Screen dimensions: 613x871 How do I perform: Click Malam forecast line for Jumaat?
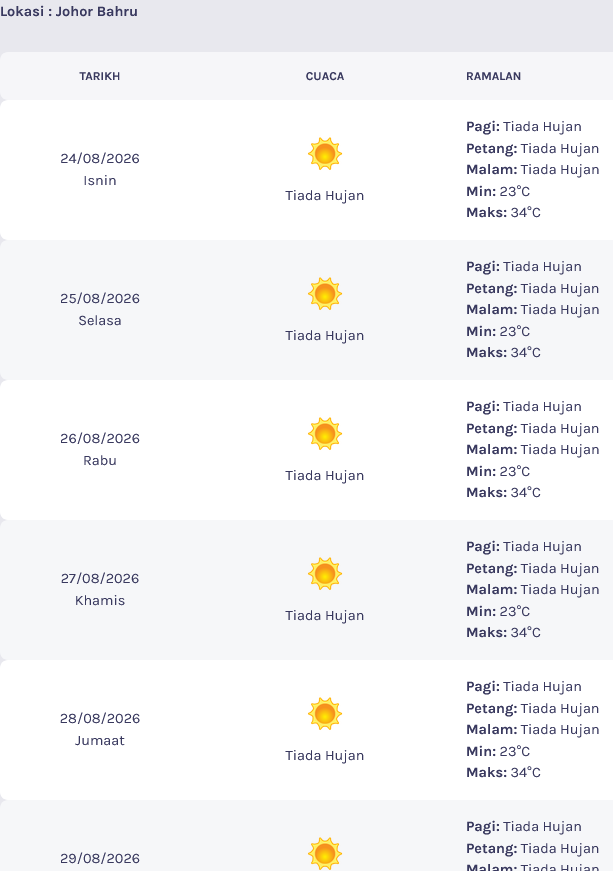532,729
